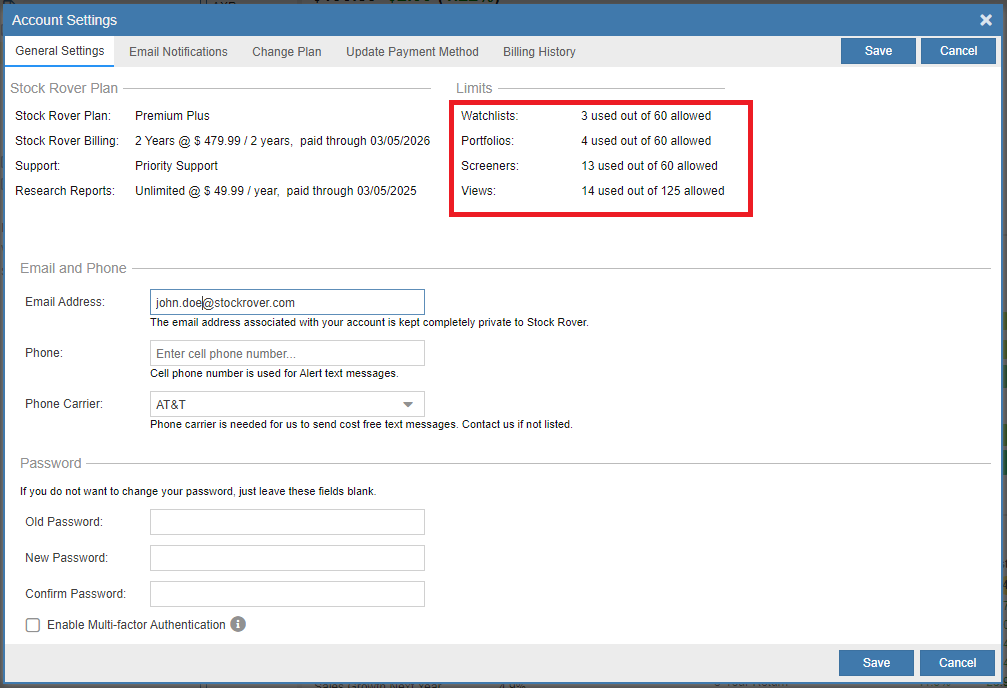Open the Multi-factor Authentication info tooltip
The width and height of the screenshot is (1007, 688).
click(x=237, y=624)
